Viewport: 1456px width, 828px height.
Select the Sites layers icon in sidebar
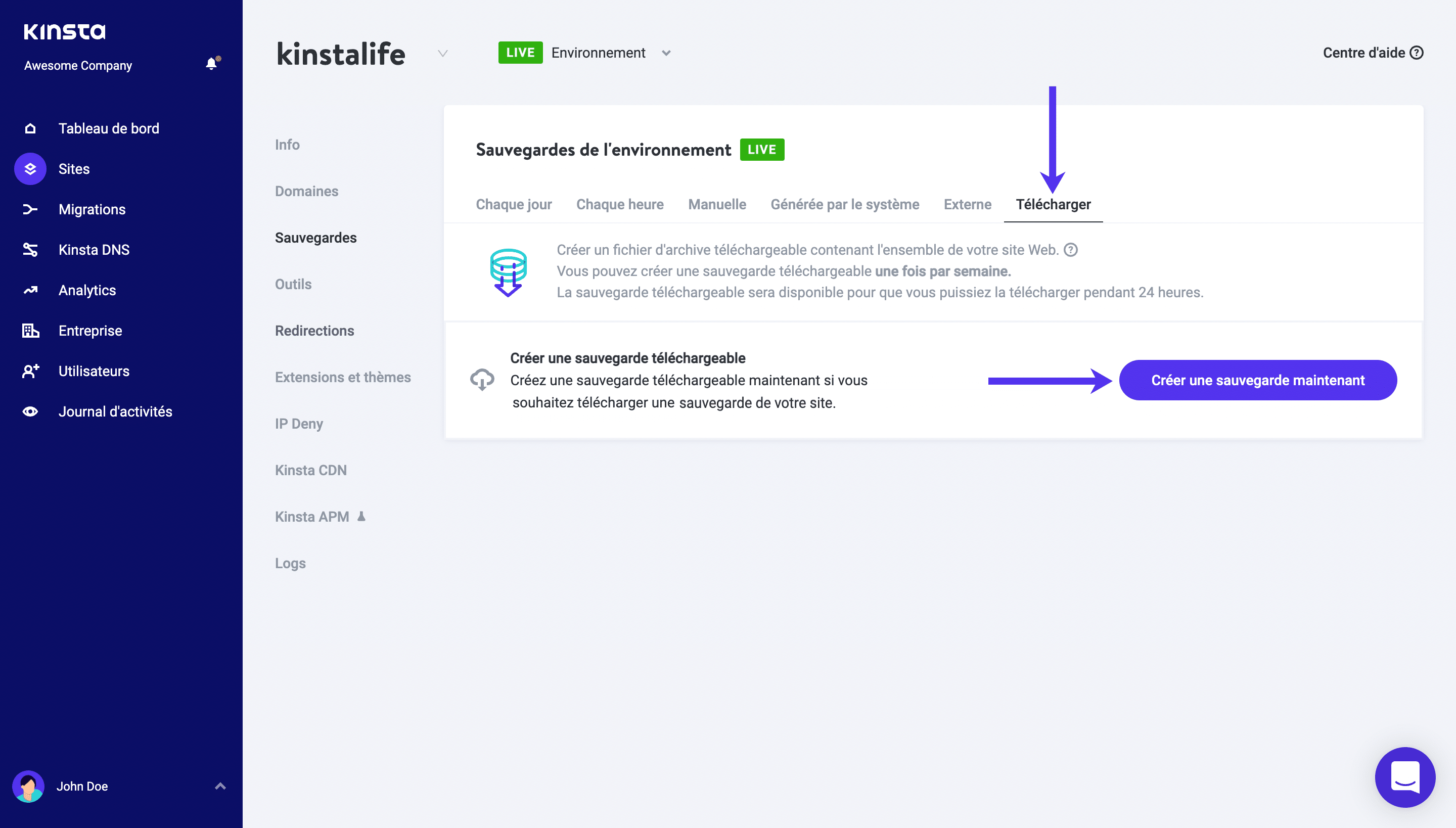tap(30, 168)
